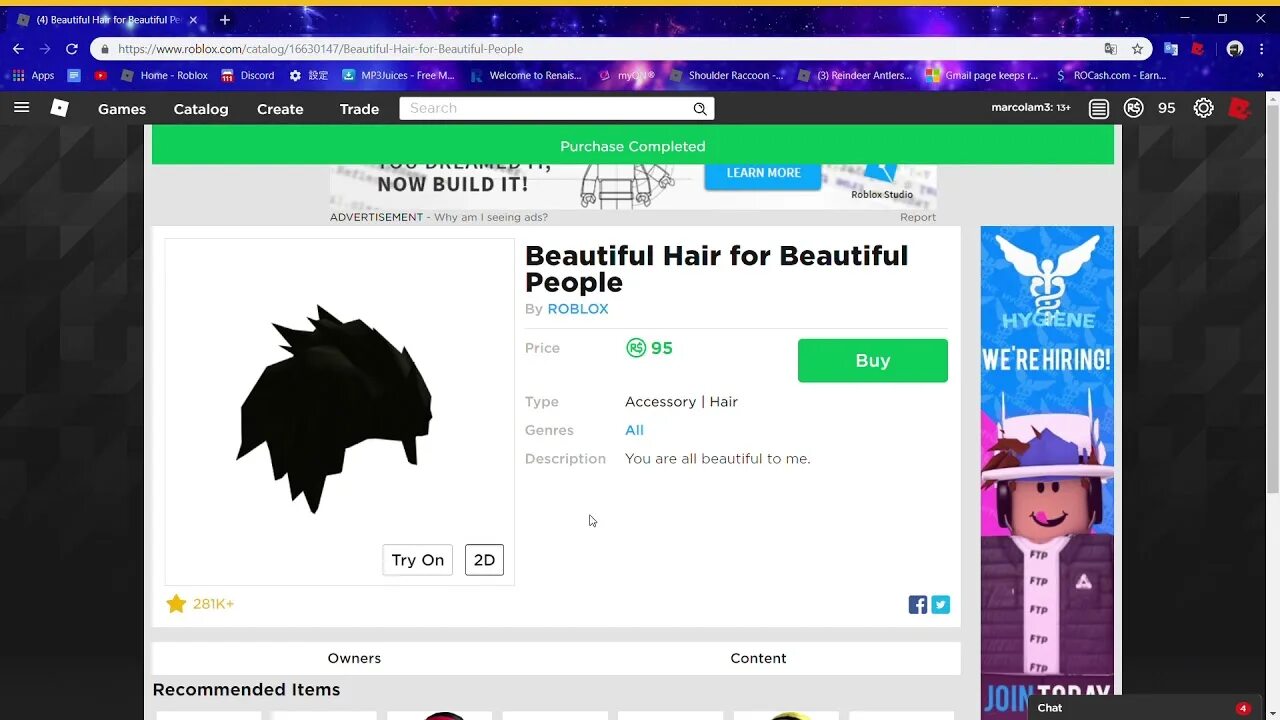Screen dimensions: 1280x720
Task: Open the ROBLOX creator link
Action: coord(578,309)
